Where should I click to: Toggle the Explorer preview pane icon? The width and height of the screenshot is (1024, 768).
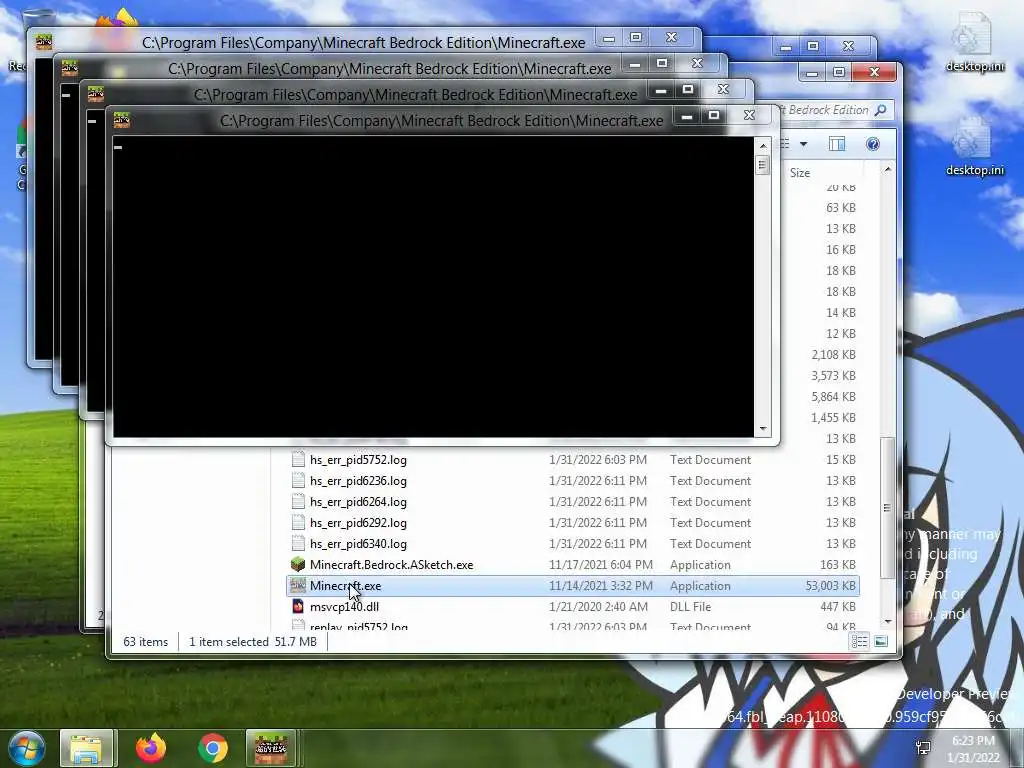tap(837, 144)
